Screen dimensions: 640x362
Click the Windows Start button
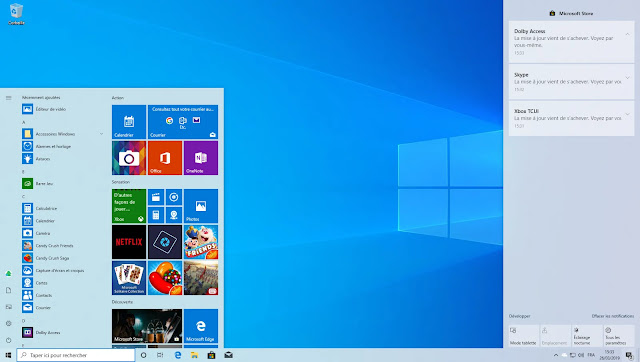[8, 355]
